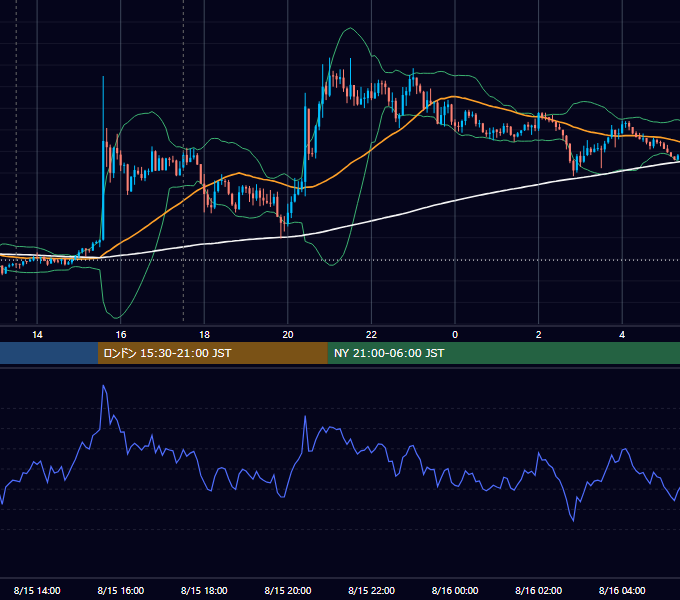Click the NY 21:00-06:00 JST session band
Viewport: 680px width, 600px height.
(x=503, y=353)
